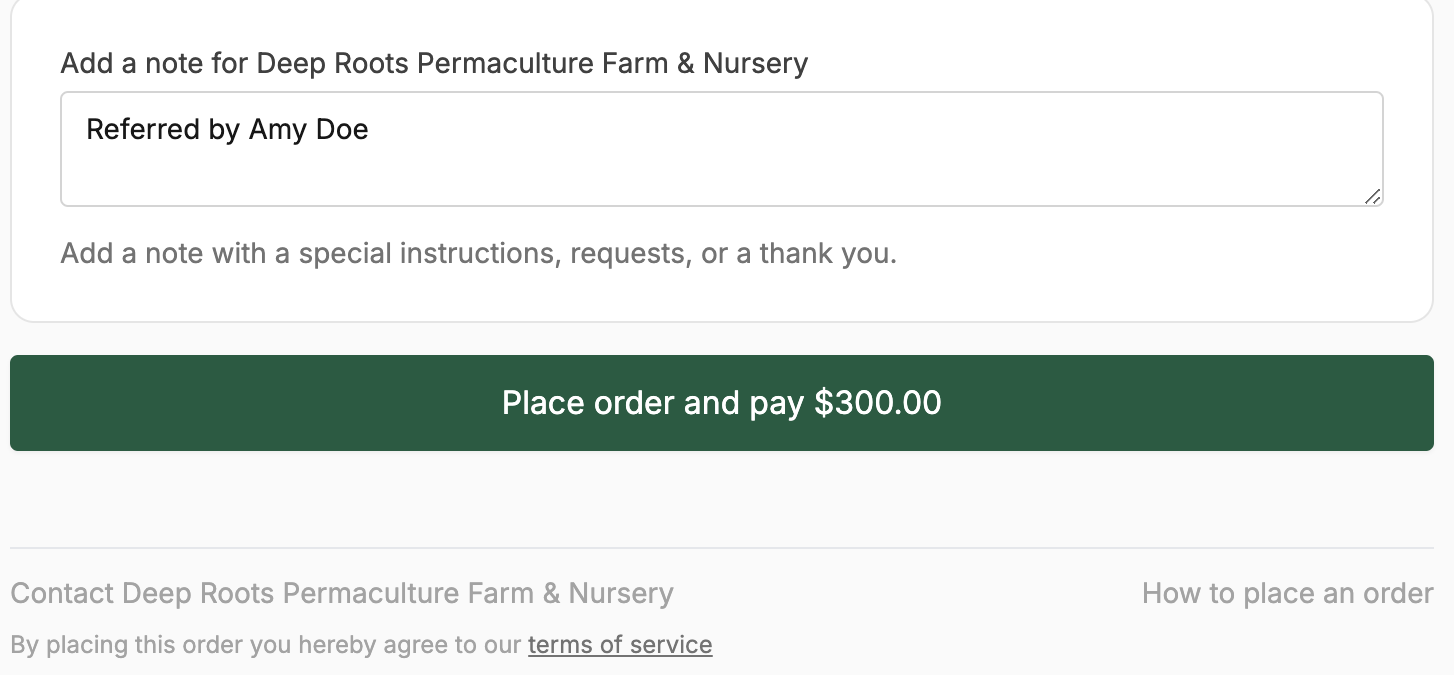Click the 'Referred by Amy Doe' text
1454x675 pixels.
point(227,130)
